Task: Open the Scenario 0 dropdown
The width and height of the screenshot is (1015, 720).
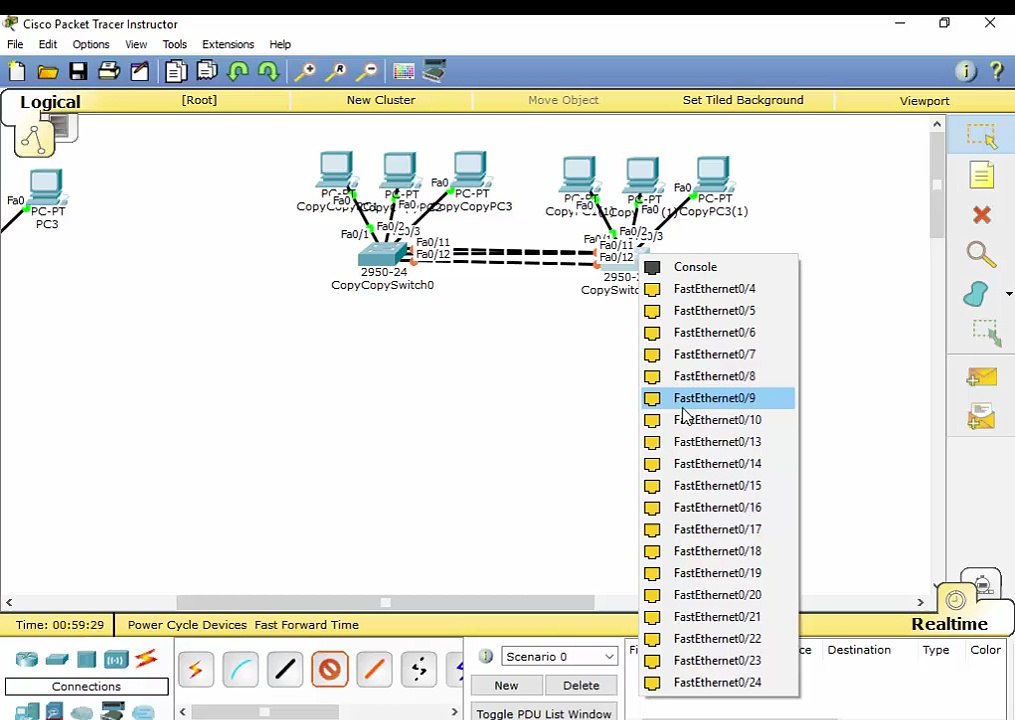Action: (559, 657)
